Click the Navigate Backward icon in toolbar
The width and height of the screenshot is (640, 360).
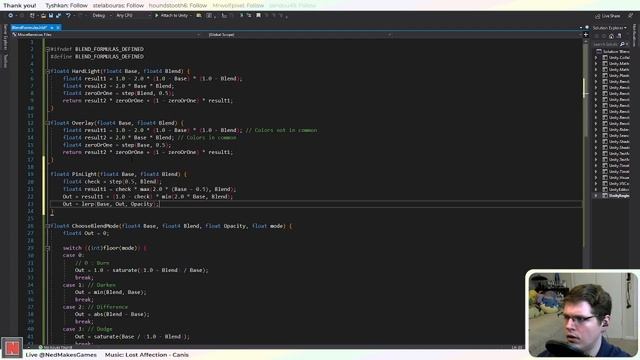[11, 16]
